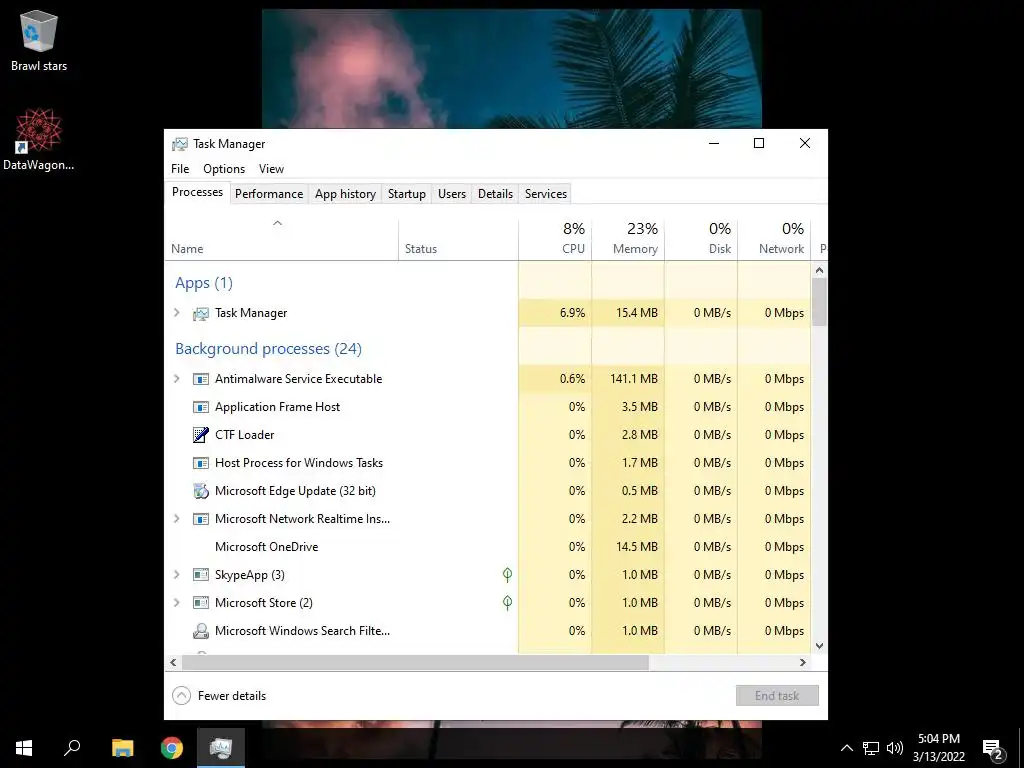Viewport: 1024px width, 768px height.
Task: Click the 14.5 MB memory value
Action: pyautogui.click(x=637, y=547)
